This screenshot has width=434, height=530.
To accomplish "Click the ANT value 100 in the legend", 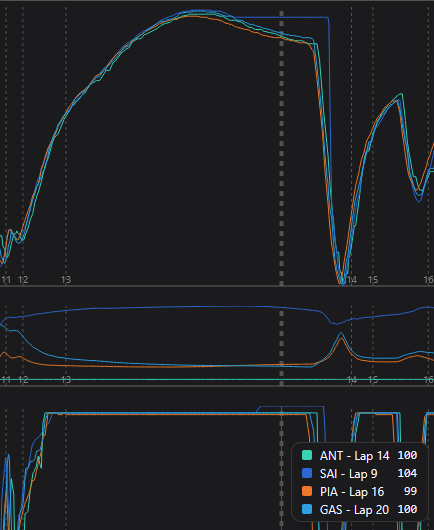I will coord(407,455).
